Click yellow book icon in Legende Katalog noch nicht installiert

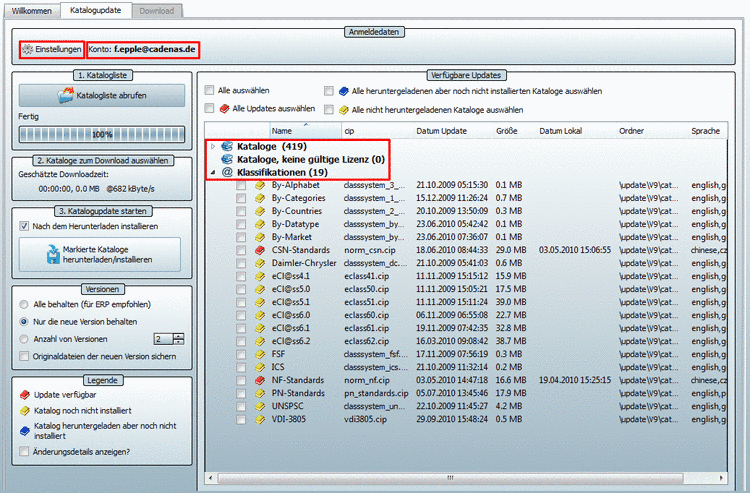(24, 411)
